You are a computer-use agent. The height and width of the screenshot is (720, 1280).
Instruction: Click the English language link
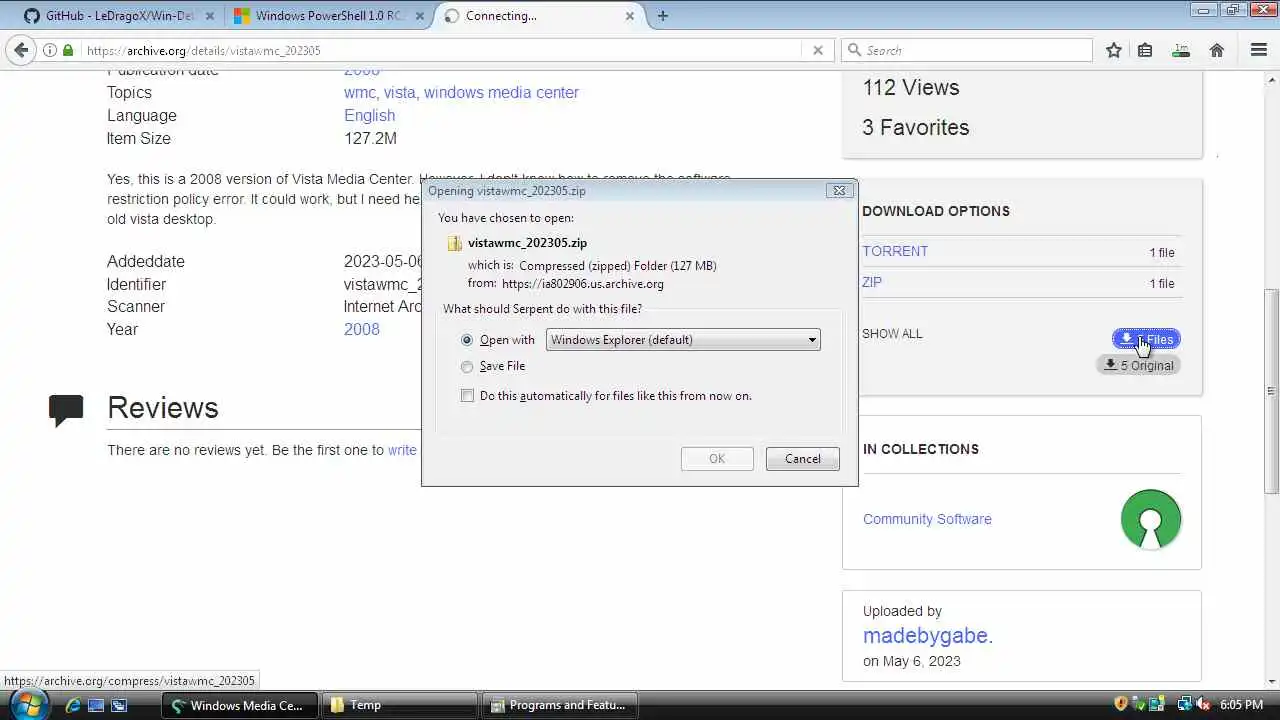pos(369,115)
